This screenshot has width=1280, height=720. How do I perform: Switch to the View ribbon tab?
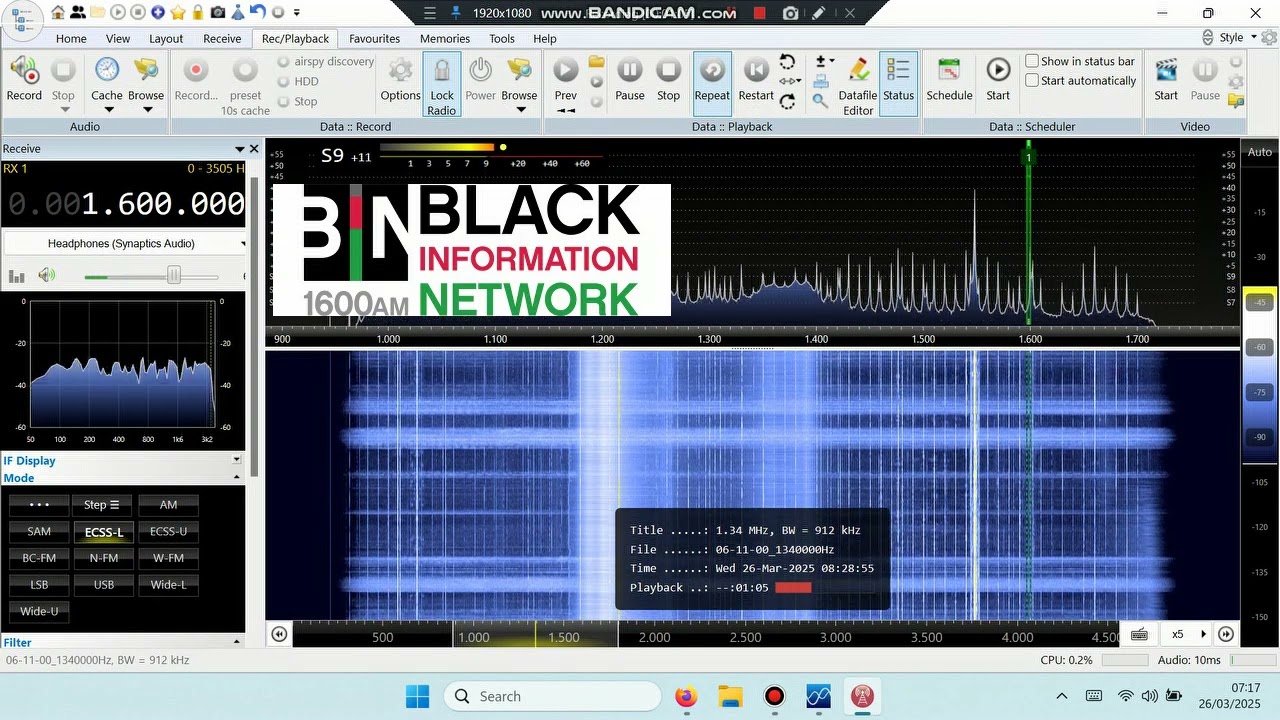pyautogui.click(x=118, y=38)
